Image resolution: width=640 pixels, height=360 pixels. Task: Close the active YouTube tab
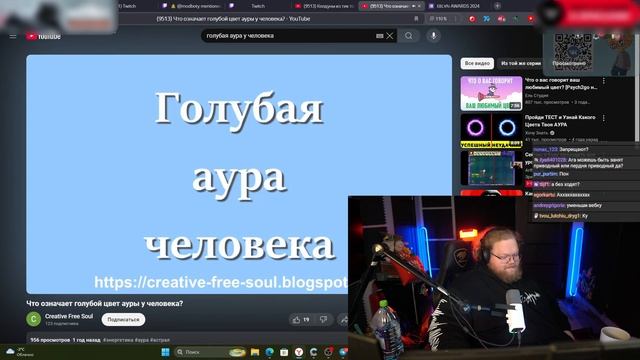coord(419,6)
